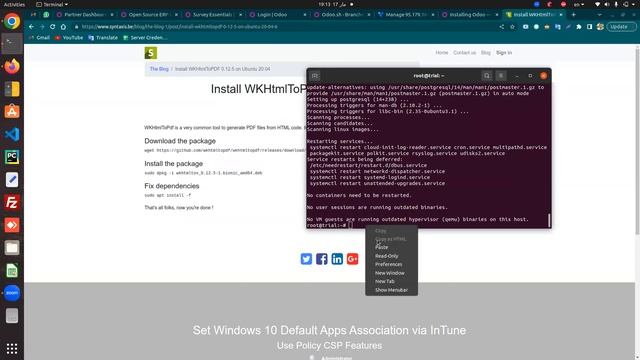Open Preferences from the context menu
Viewport: 640px width, 360px height.
click(389, 264)
